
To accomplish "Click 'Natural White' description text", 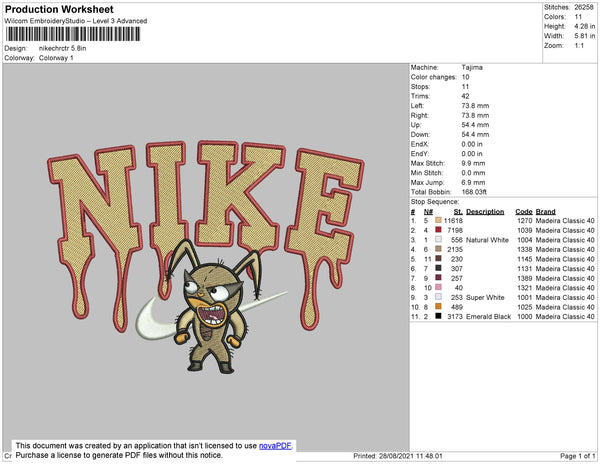I will pos(487,240).
